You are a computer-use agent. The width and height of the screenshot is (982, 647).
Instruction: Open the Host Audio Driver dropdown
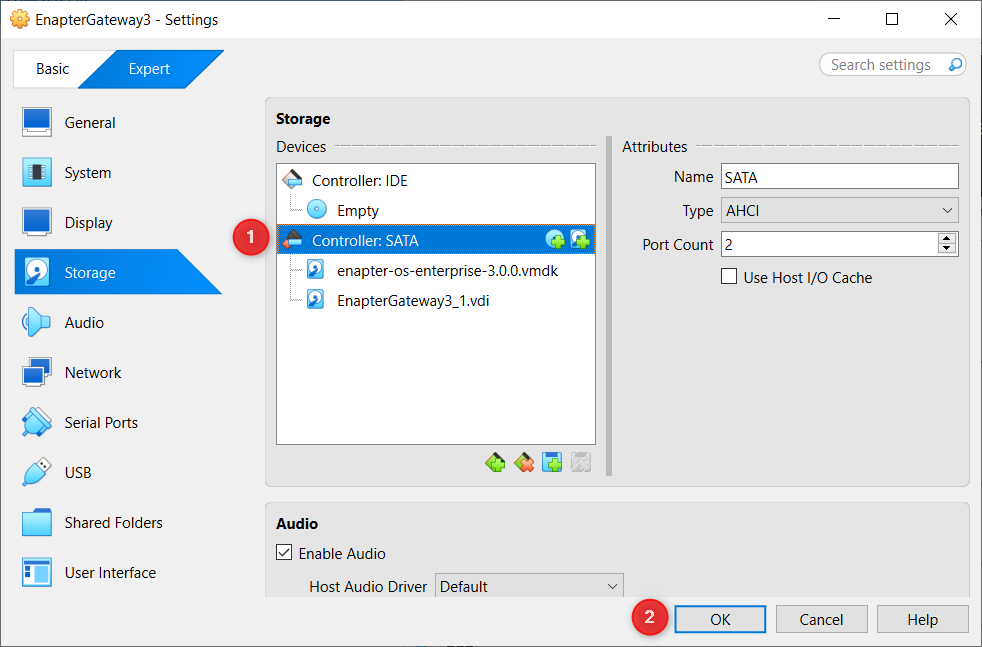[x=528, y=587]
